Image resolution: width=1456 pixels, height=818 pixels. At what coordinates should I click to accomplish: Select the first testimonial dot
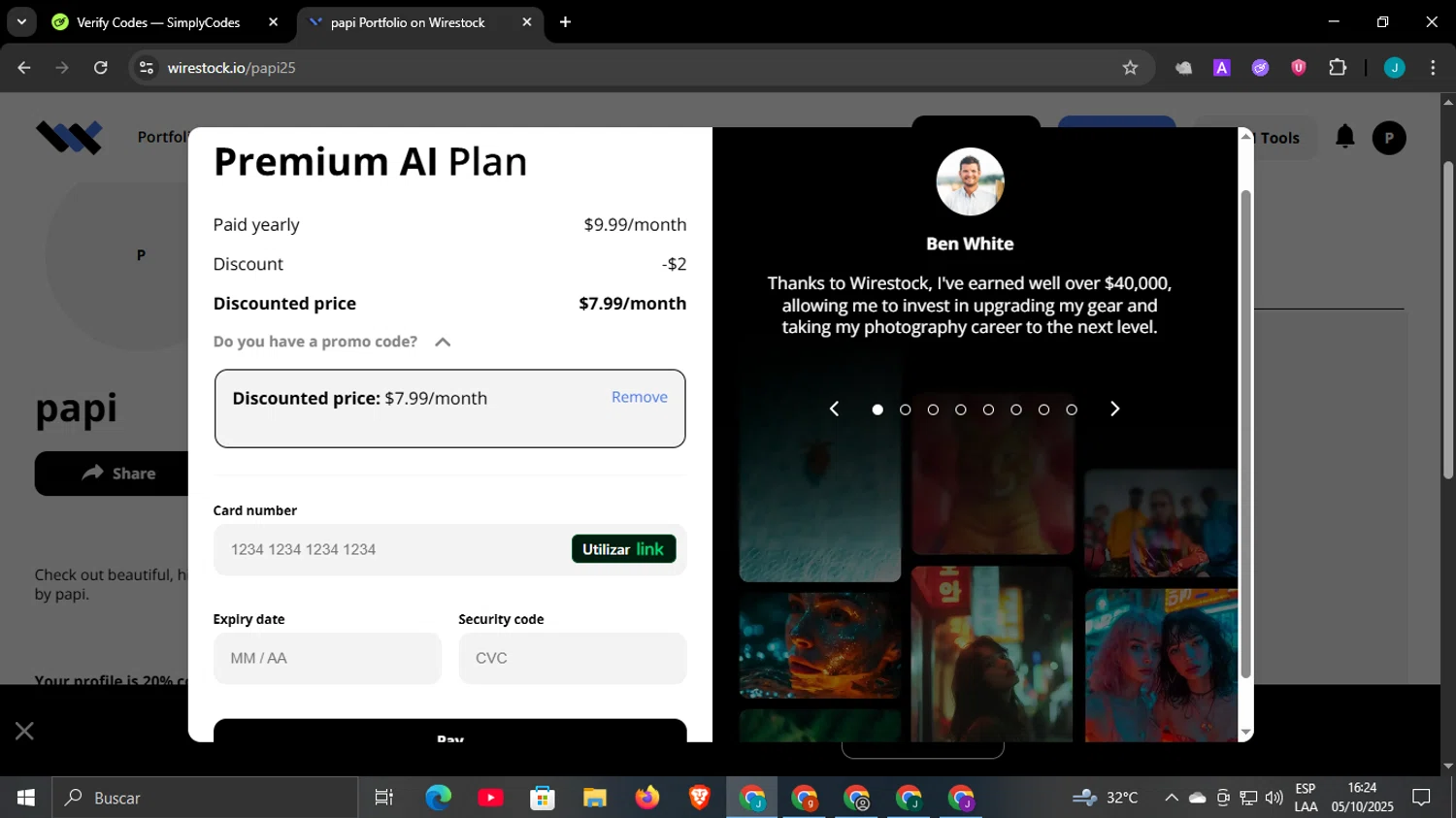[877, 409]
